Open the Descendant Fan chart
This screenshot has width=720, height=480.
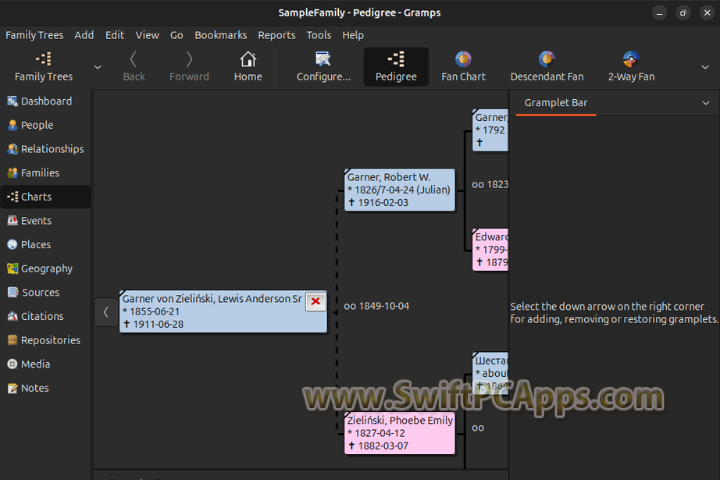click(547, 67)
